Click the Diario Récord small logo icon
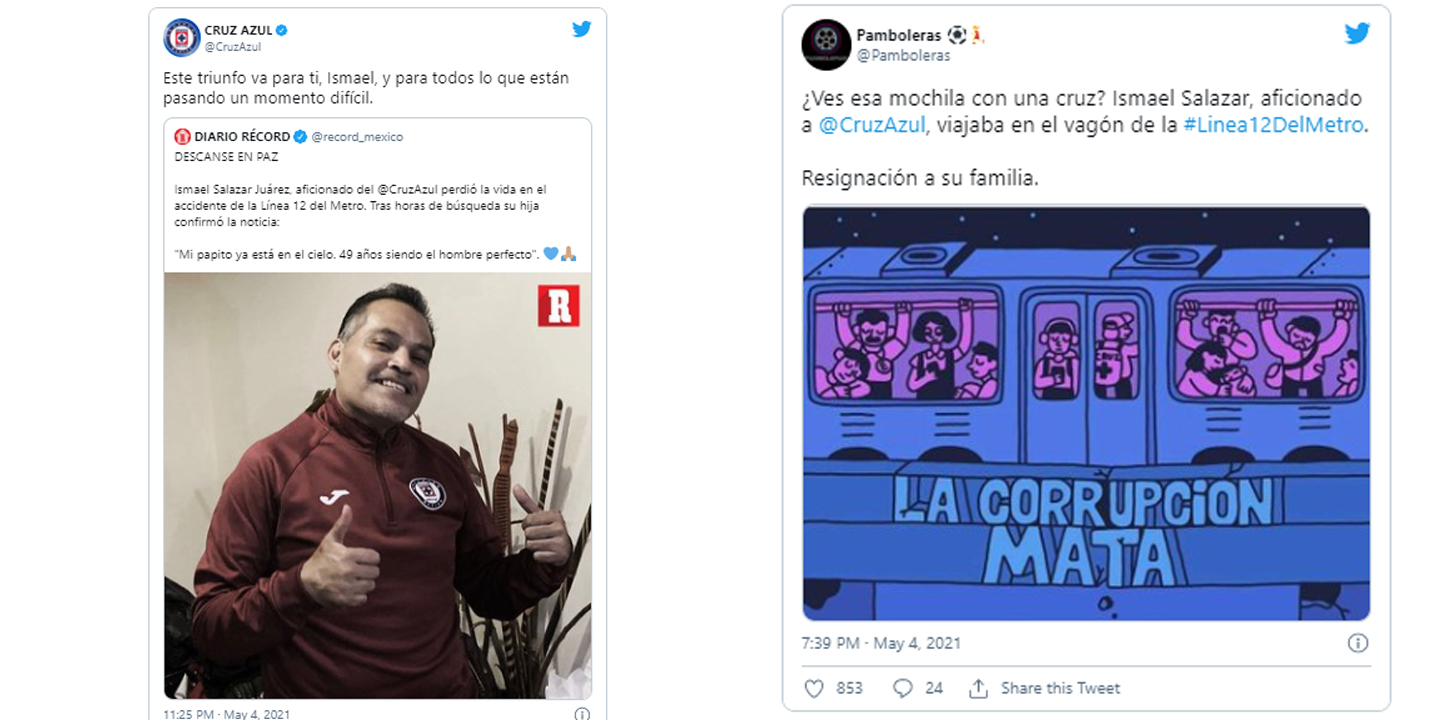This screenshot has height=720, width=1440. [182, 136]
